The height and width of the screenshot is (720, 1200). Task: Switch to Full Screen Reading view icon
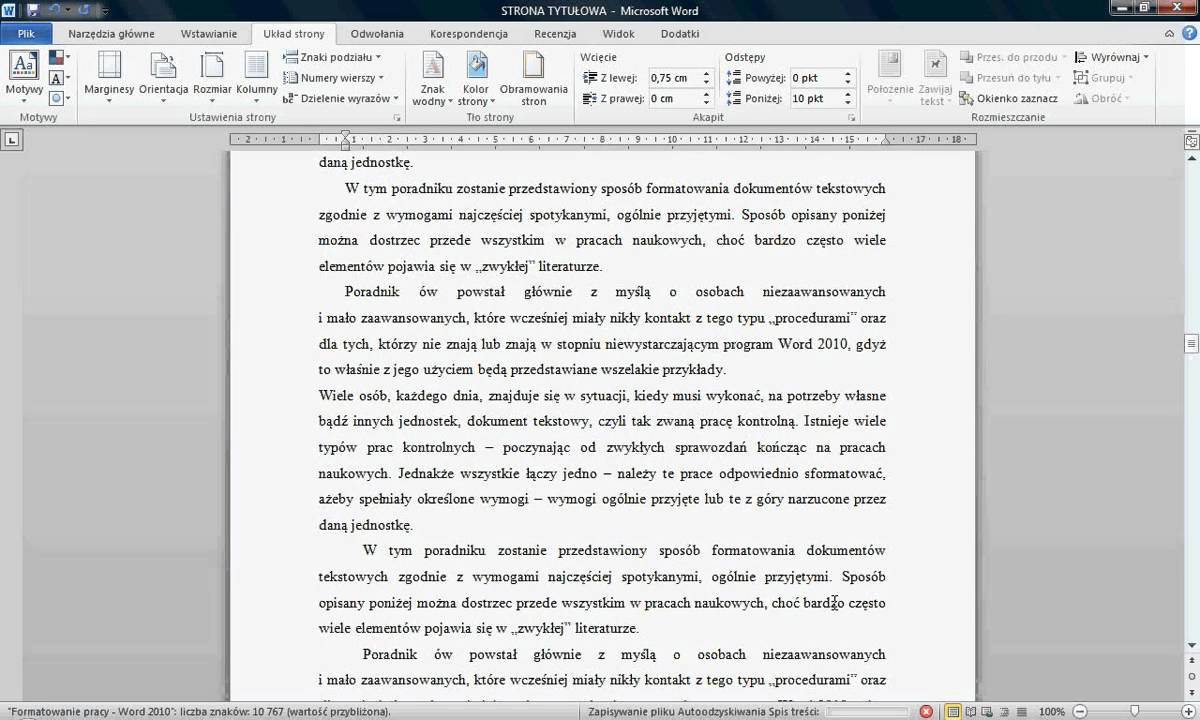coord(970,712)
